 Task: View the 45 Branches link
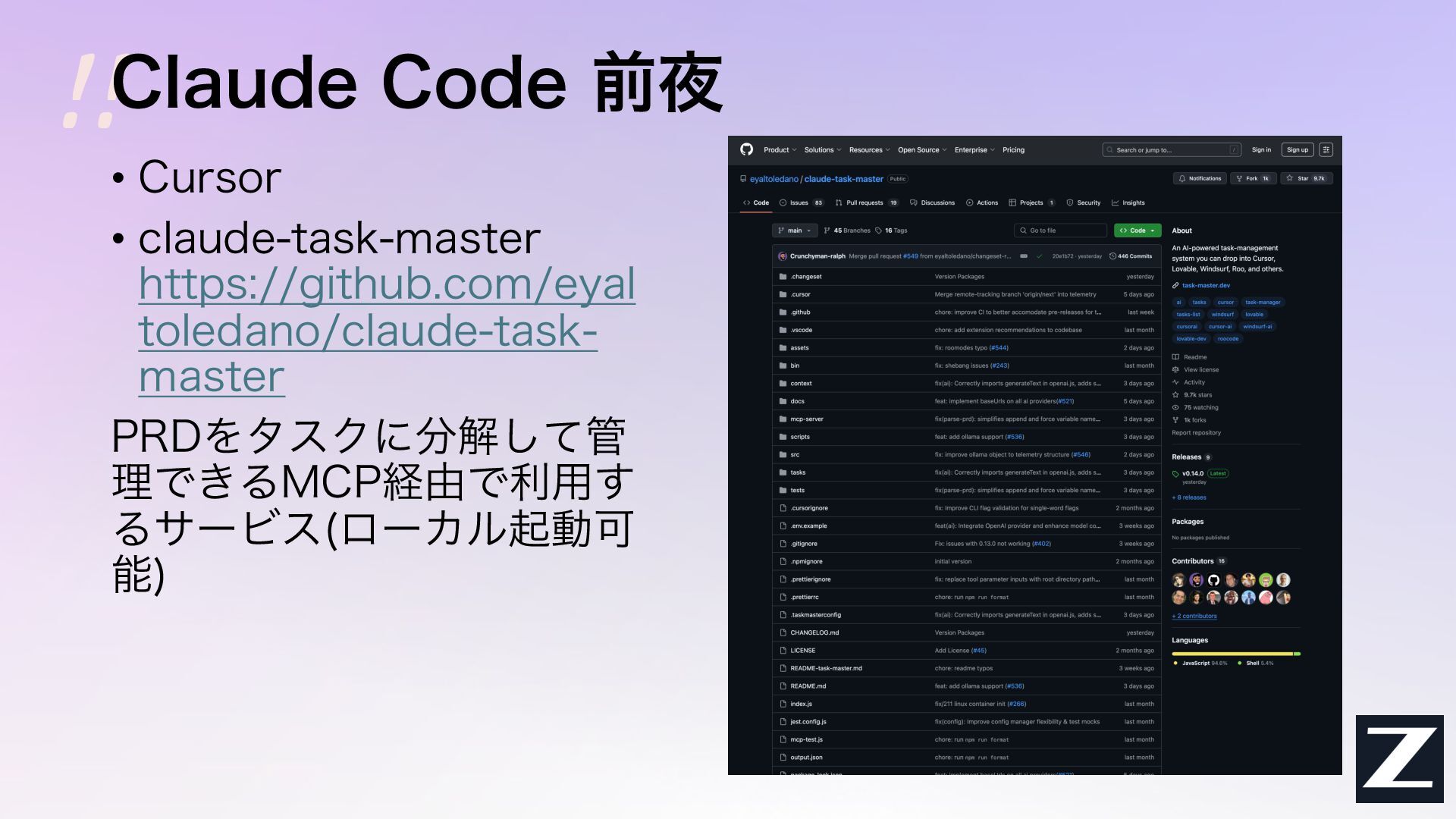(x=847, y=231)
